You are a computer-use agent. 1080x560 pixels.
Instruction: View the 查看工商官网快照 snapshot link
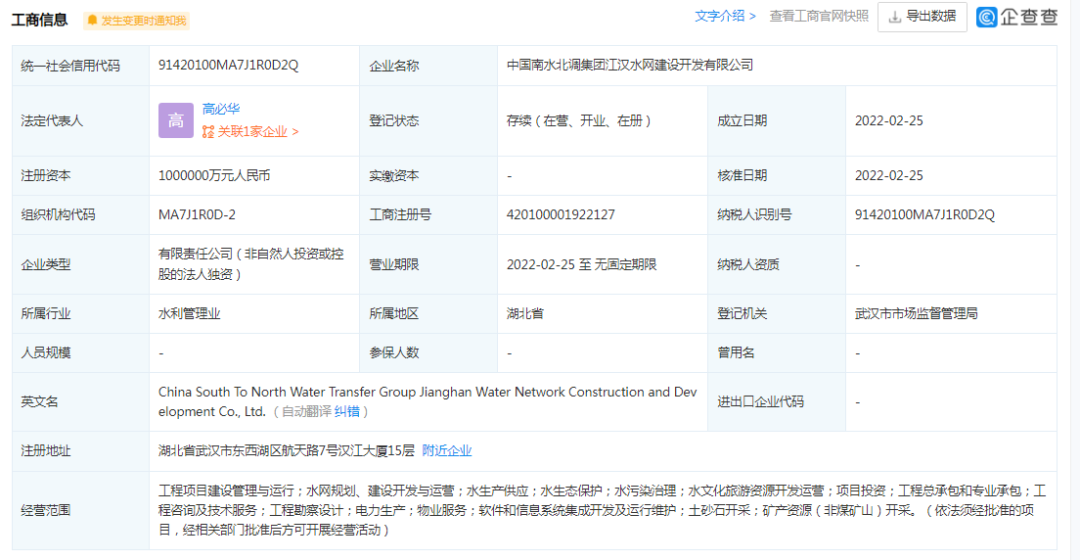click(x=818, y=16)
